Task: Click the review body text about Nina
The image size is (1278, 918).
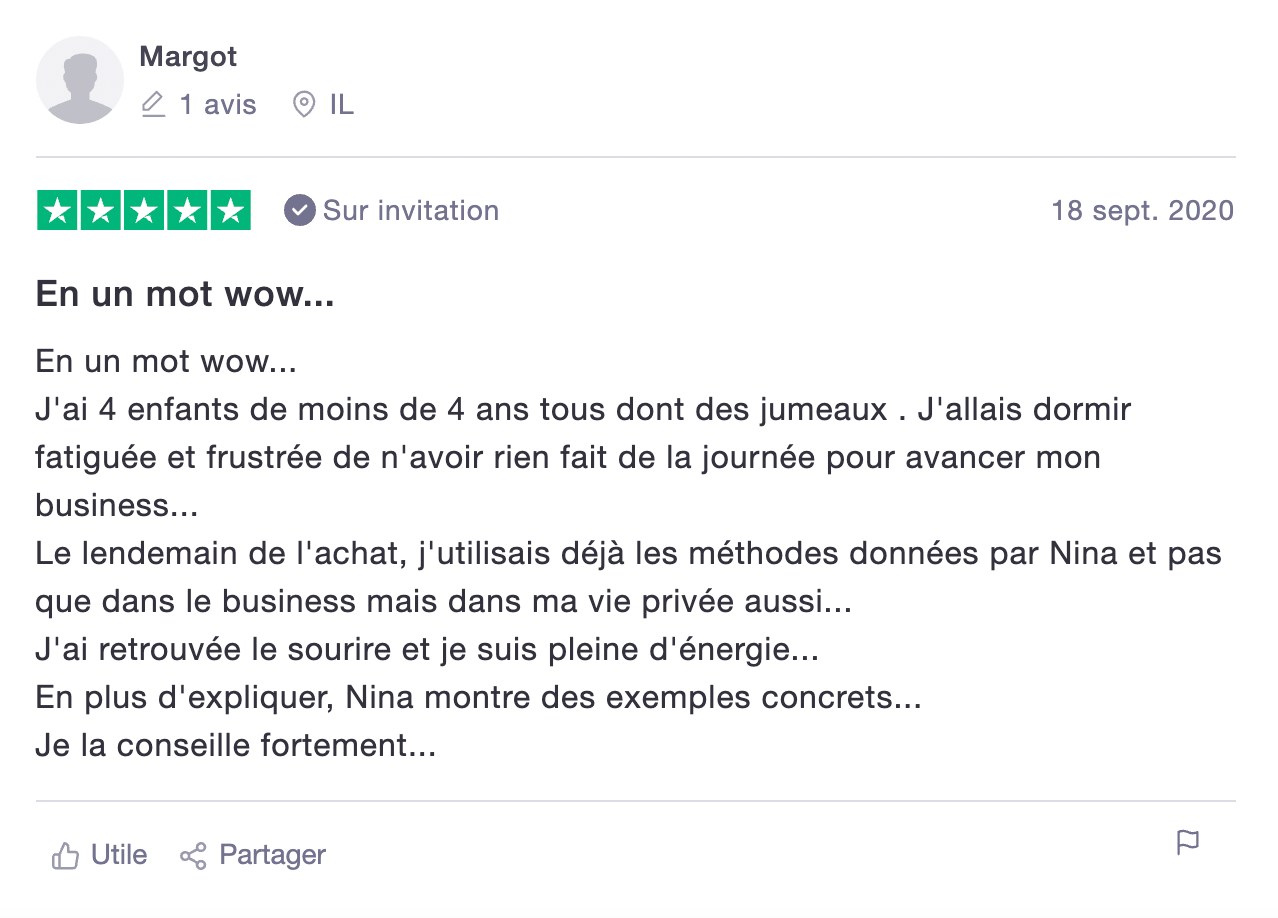Action: pos(629,553)
